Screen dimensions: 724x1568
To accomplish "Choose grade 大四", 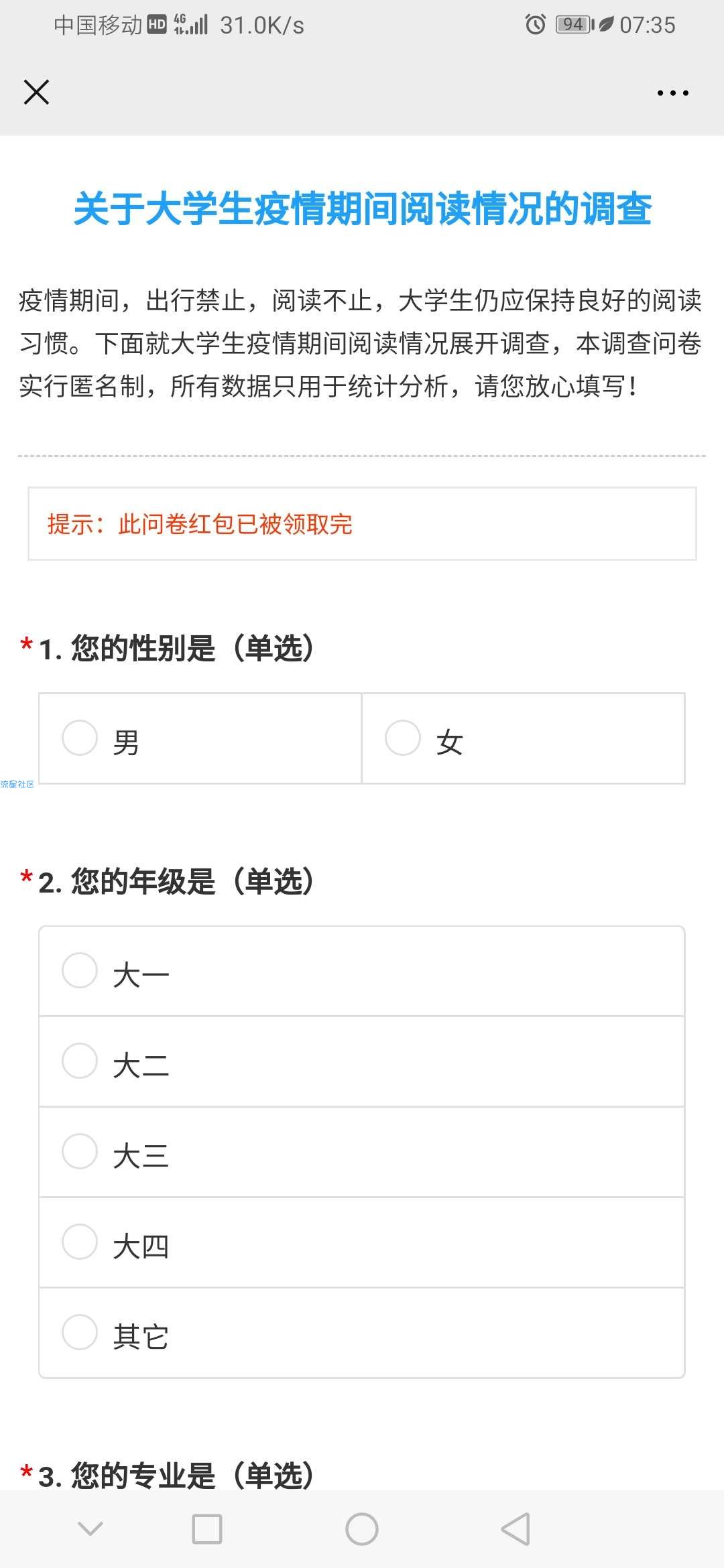I will 362,1243.
